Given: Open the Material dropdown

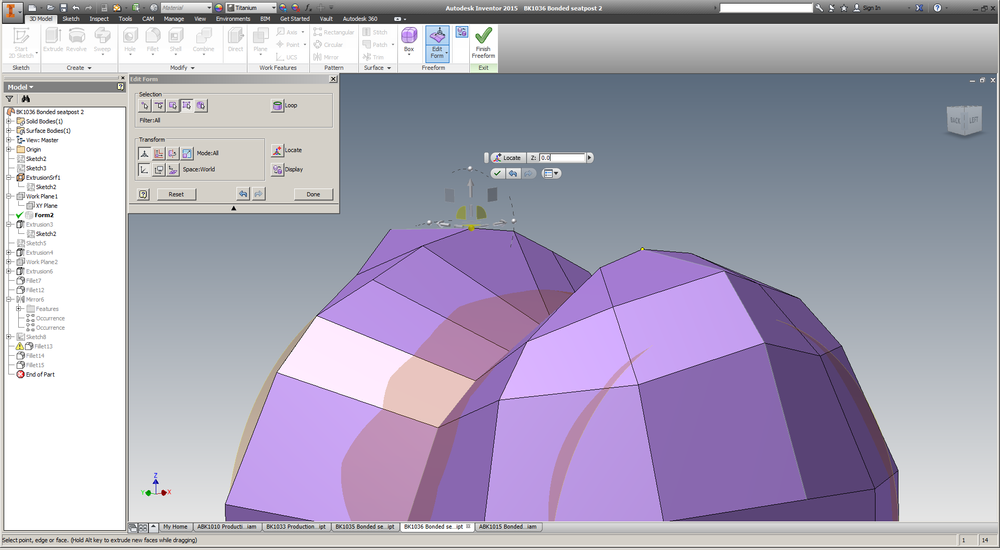Looking at the screenshot, I should pyautogui.click(x=186, y=8).
